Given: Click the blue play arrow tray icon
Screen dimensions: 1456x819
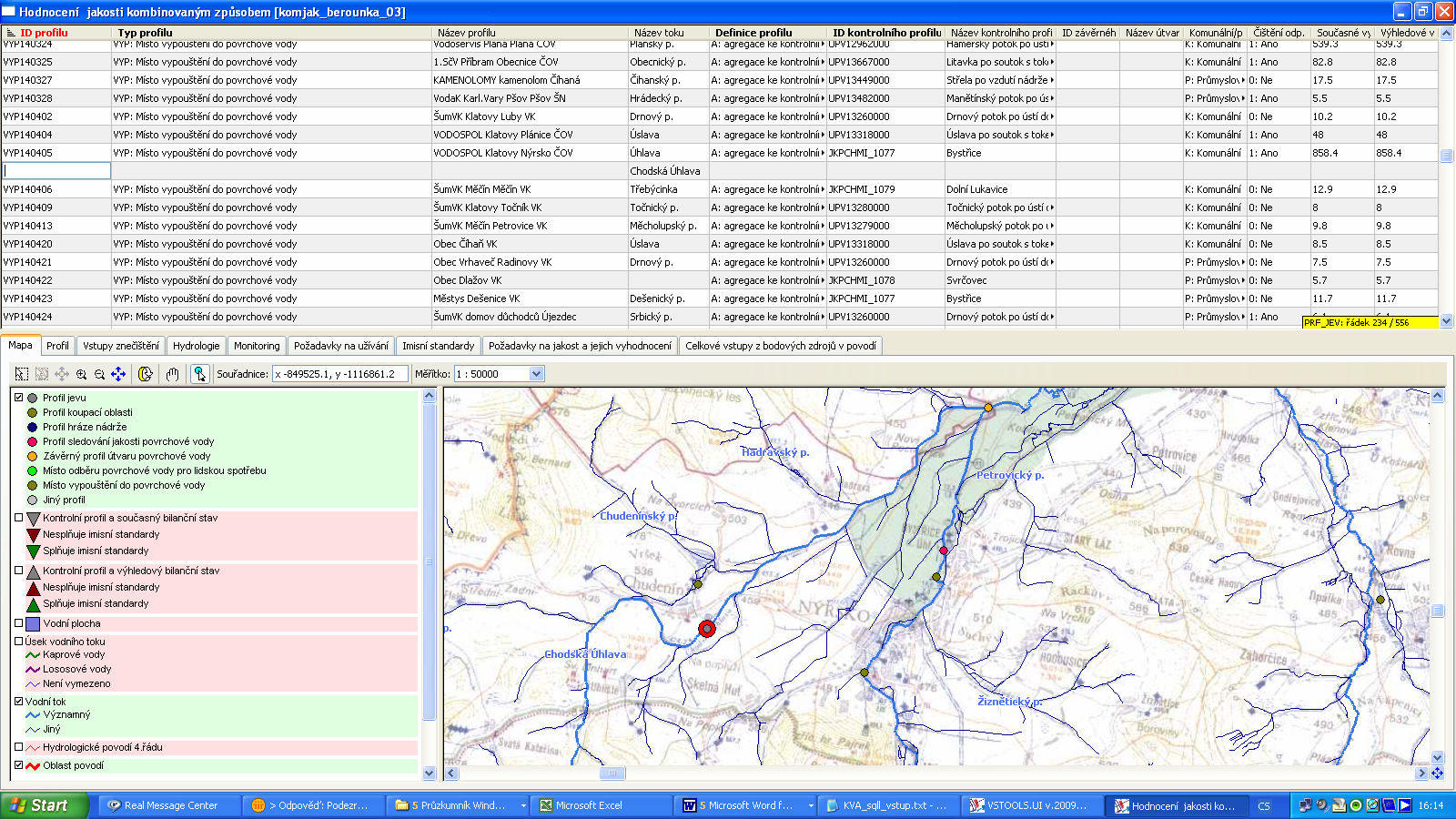Looking at the screenshot, I should click(x=1405, y=805).
